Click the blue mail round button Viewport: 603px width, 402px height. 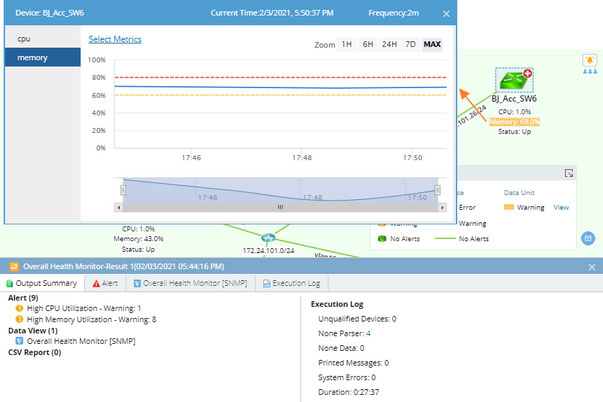click(588, 239)
